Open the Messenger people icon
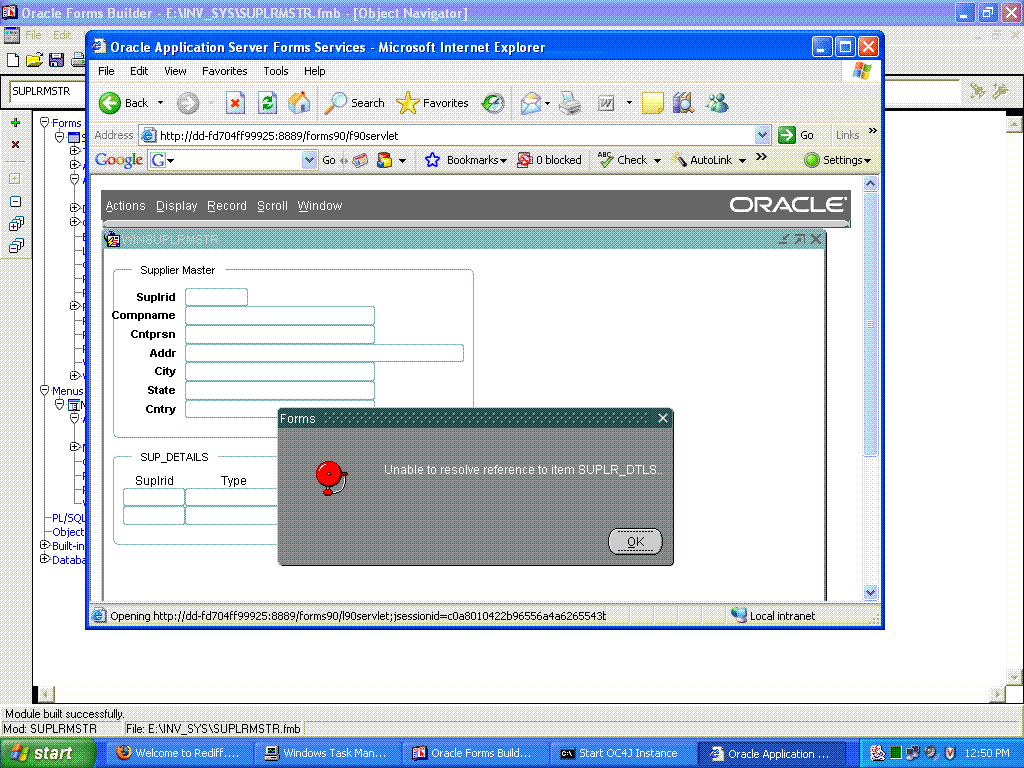 (717, 103)
